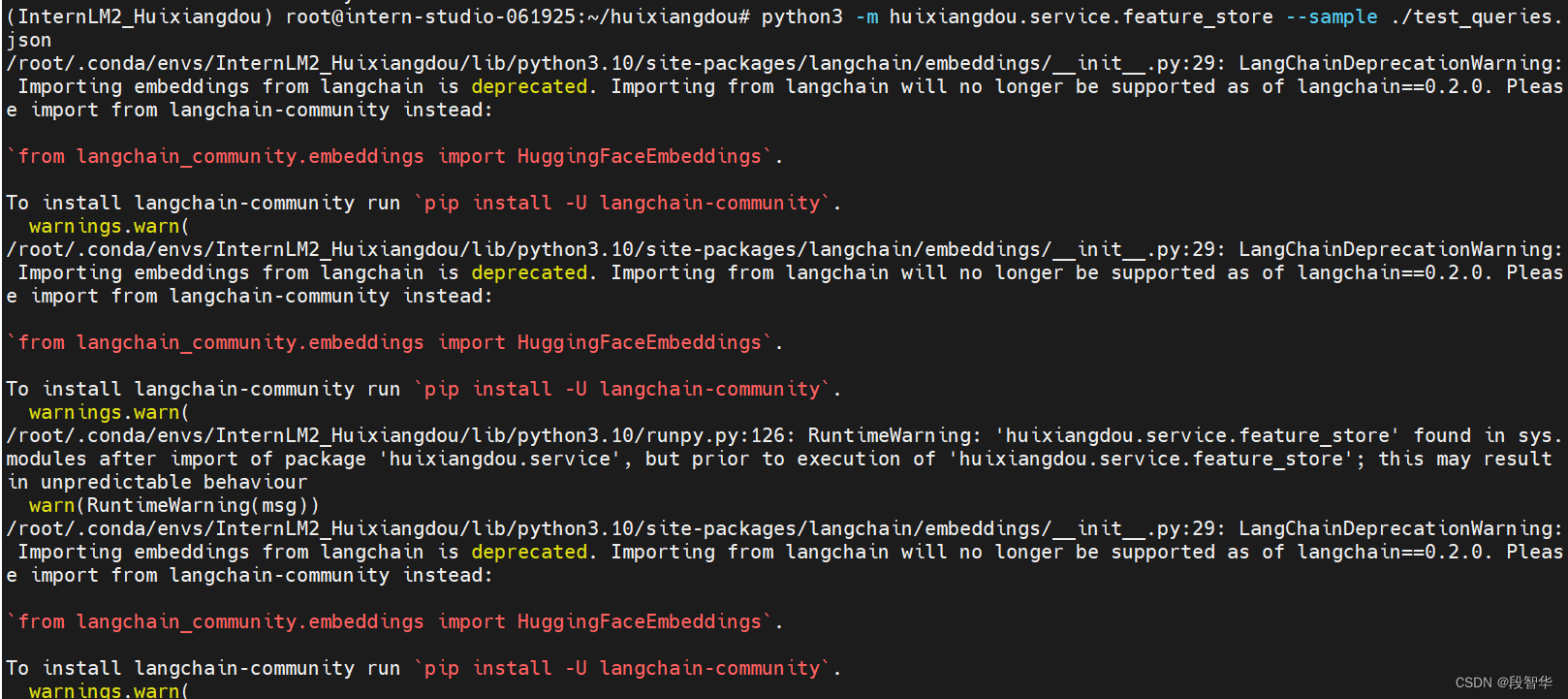Screen dimensions: 1568x699
Task: Click the 'but prior to execution of' phrase
Action: point(790,459)
